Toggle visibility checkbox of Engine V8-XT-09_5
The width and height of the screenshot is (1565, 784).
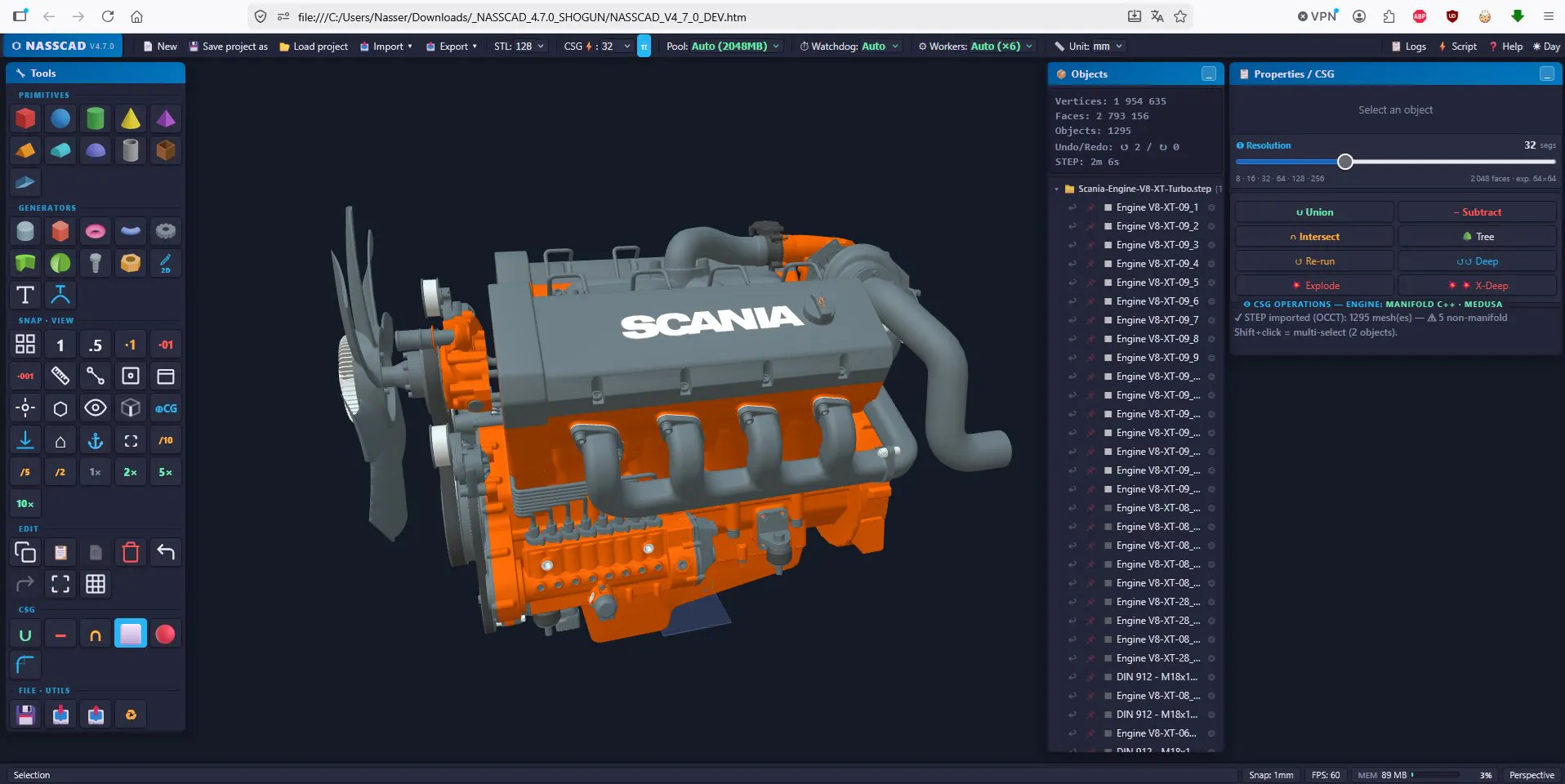tap(1108, 283)
